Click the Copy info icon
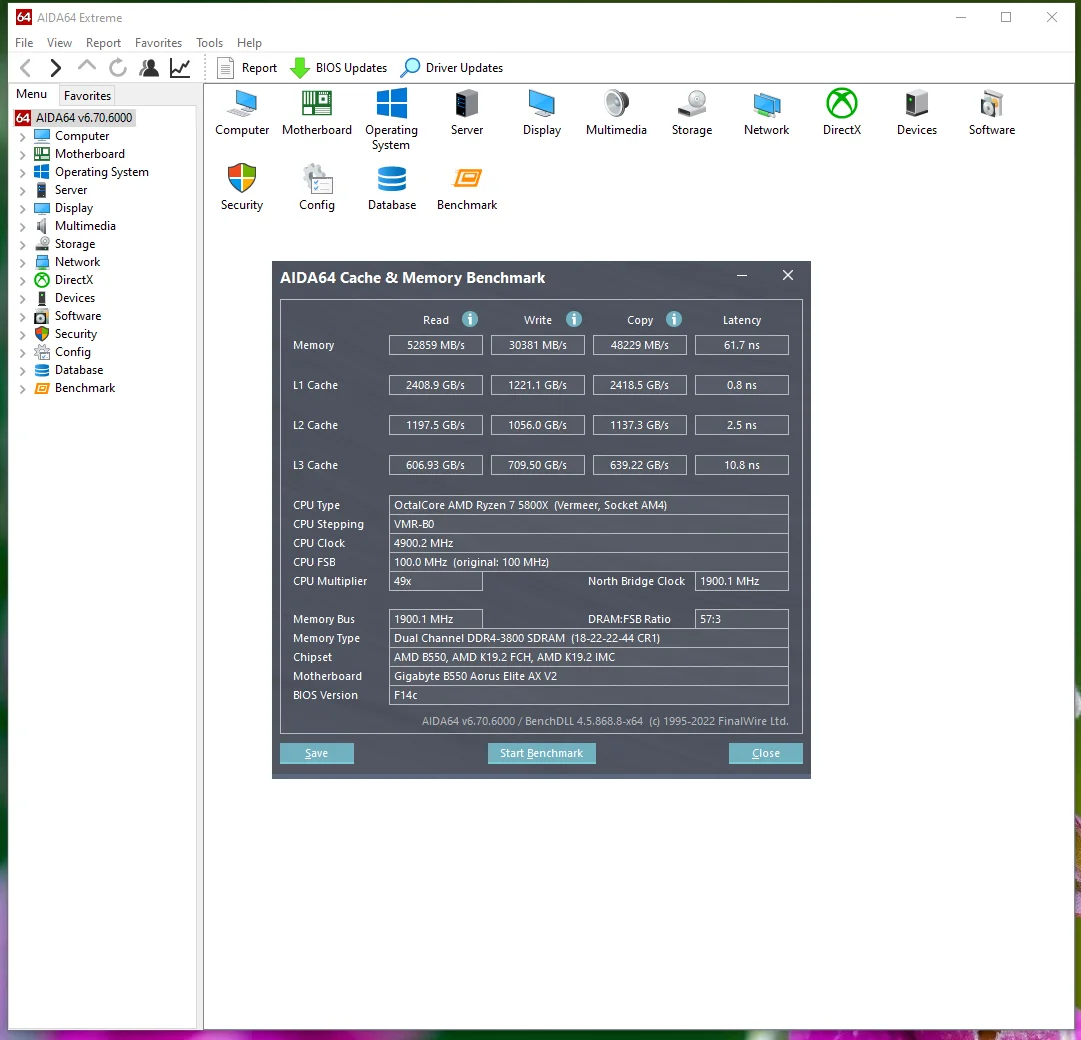The height and width of the screenshot is (1040, 1081). click(674, 319)
